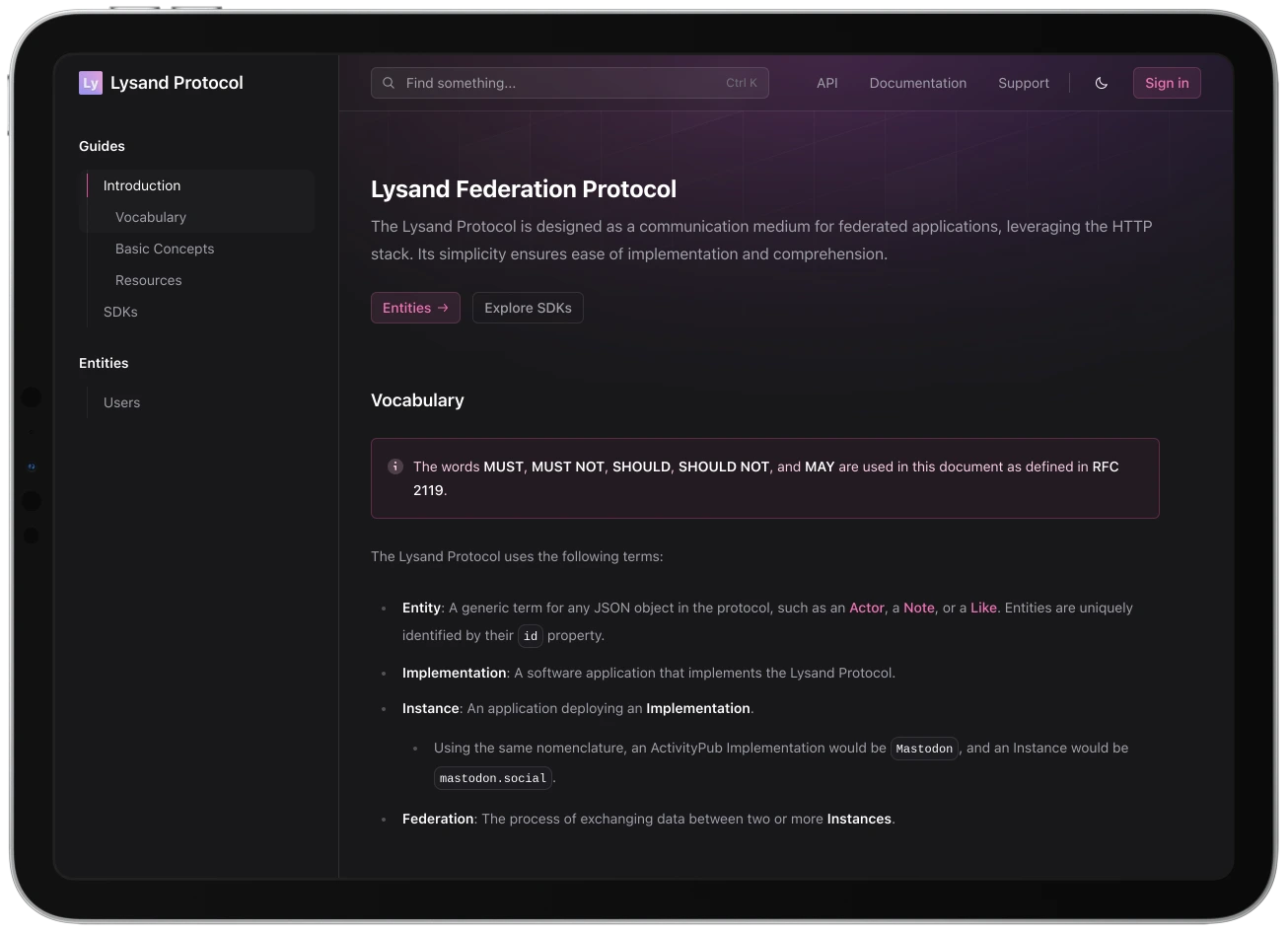This screenshot has width=1288, height=933.
Task: Toggle dark mode with moon icon
Action: click(1102, 83)
